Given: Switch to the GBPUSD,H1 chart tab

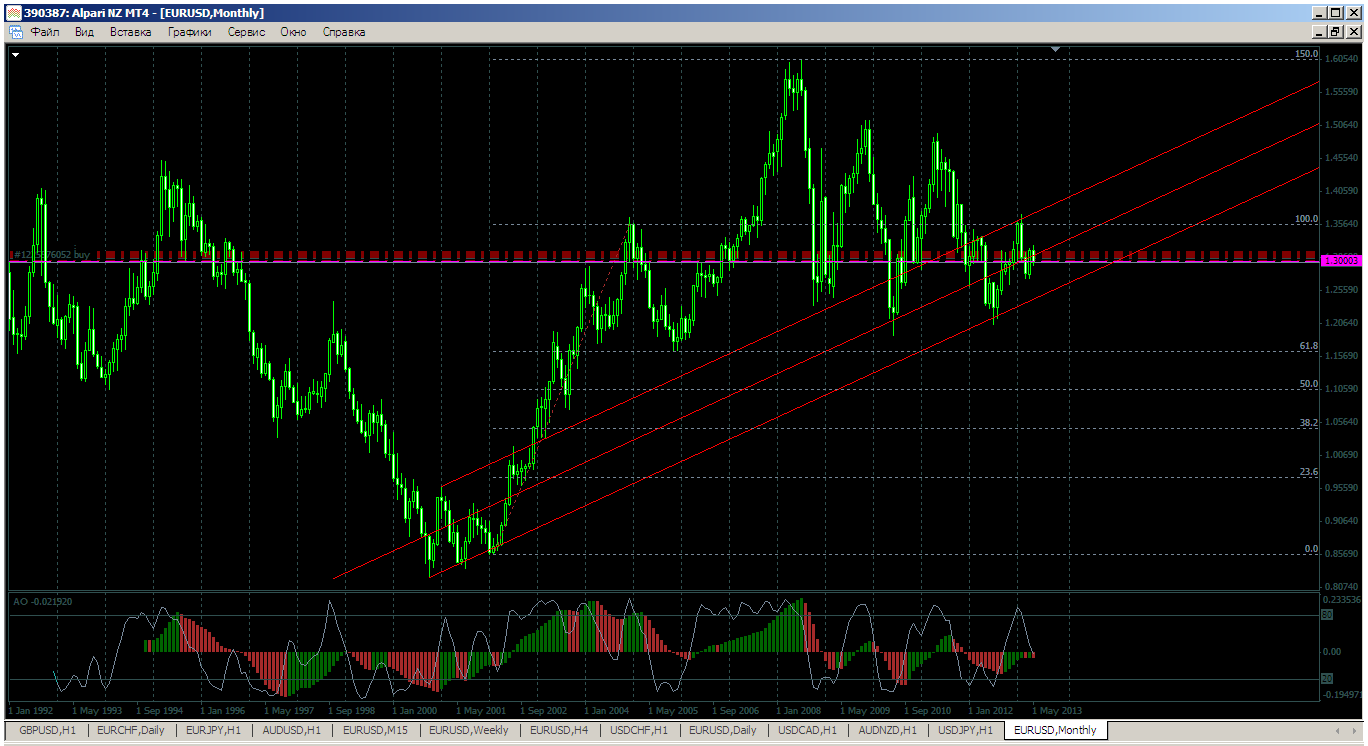Looking at the screenshot, I should coord(46,731).
